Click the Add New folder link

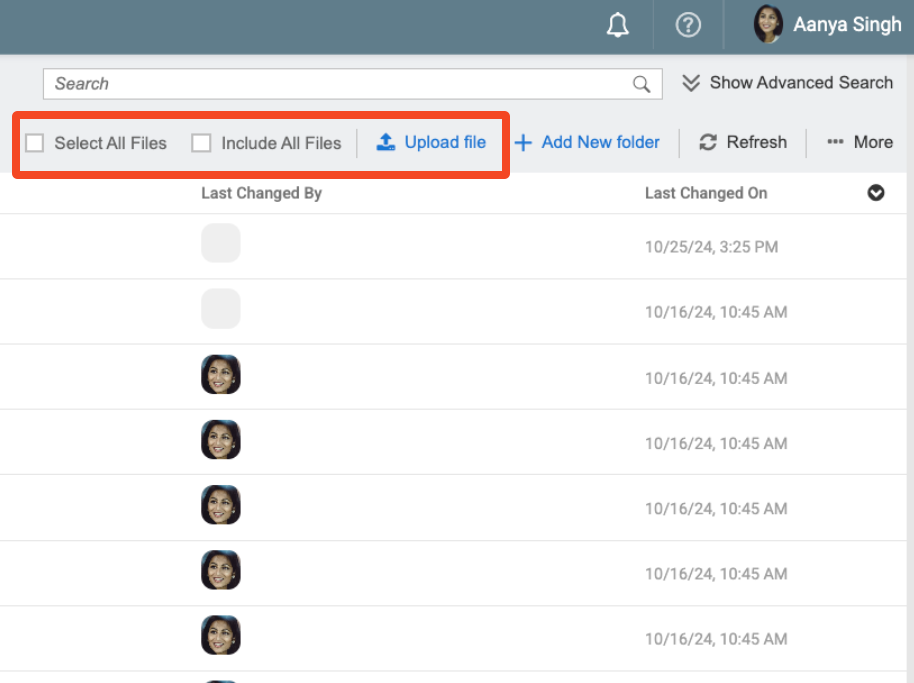[x=600, y=142]
